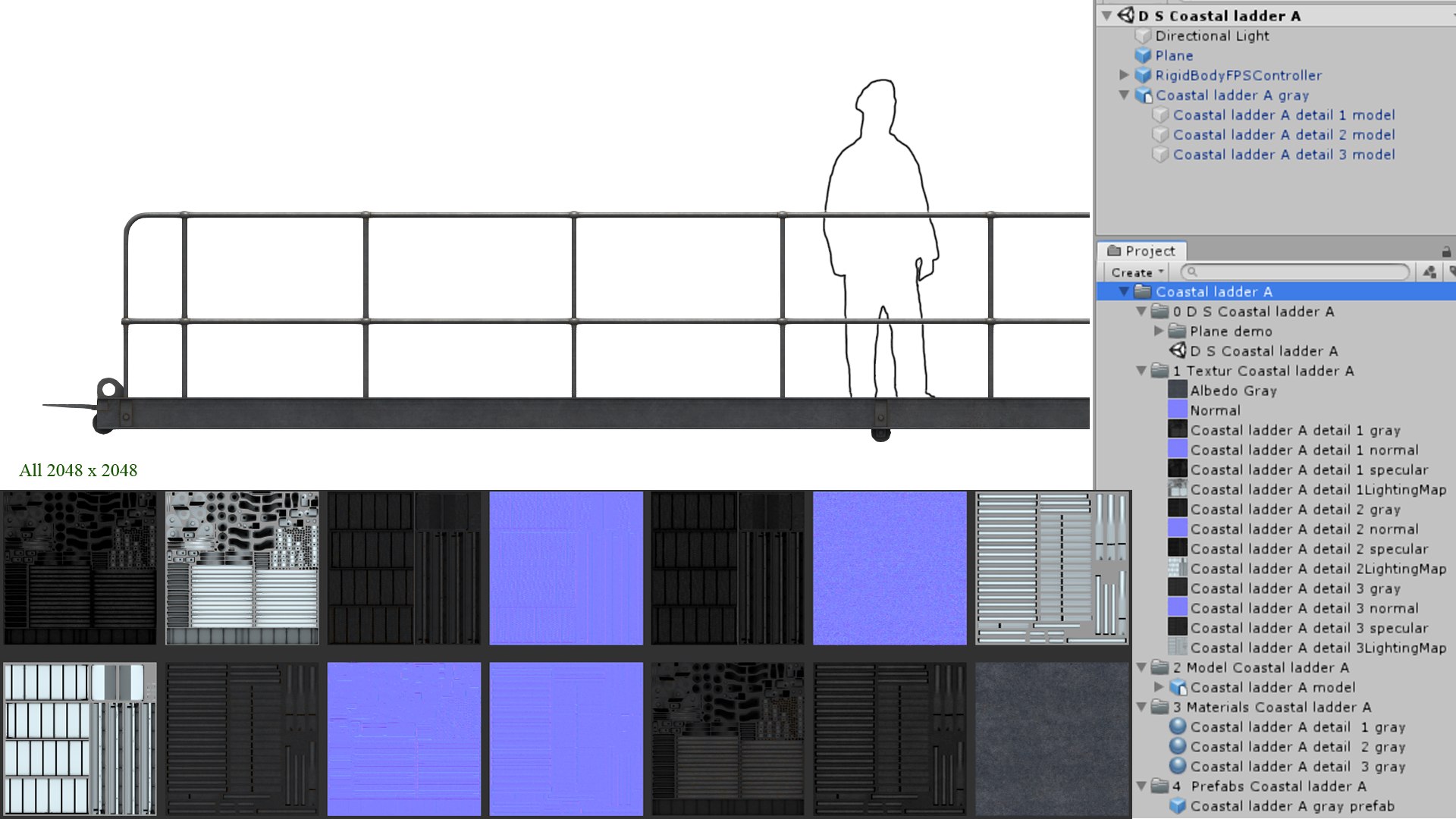Click the search-by-type filter icon
The width and height of the screenshot is (1456, 819).
(x=1429, y=272)
